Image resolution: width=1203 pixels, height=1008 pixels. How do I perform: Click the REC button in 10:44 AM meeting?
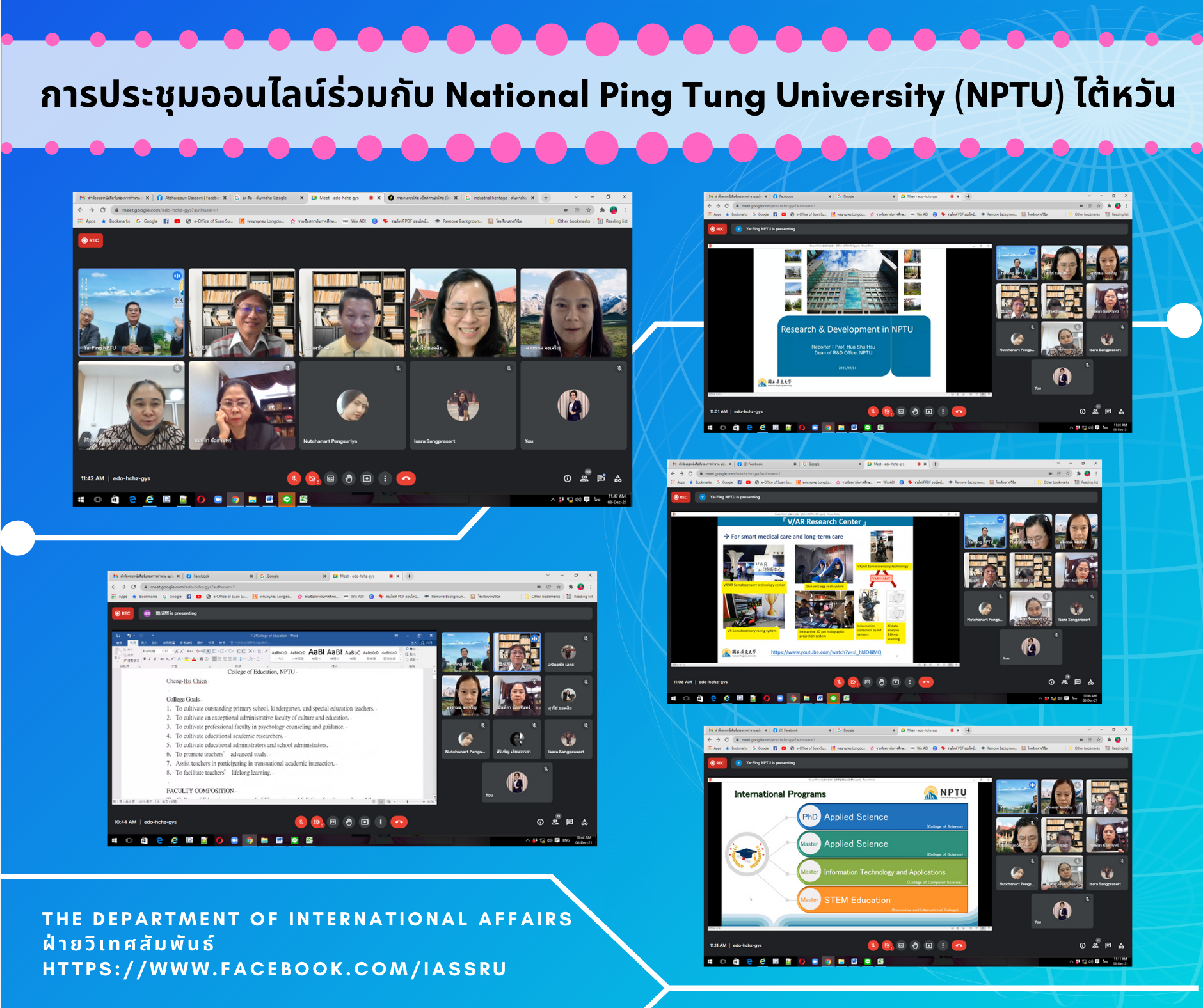122,613
